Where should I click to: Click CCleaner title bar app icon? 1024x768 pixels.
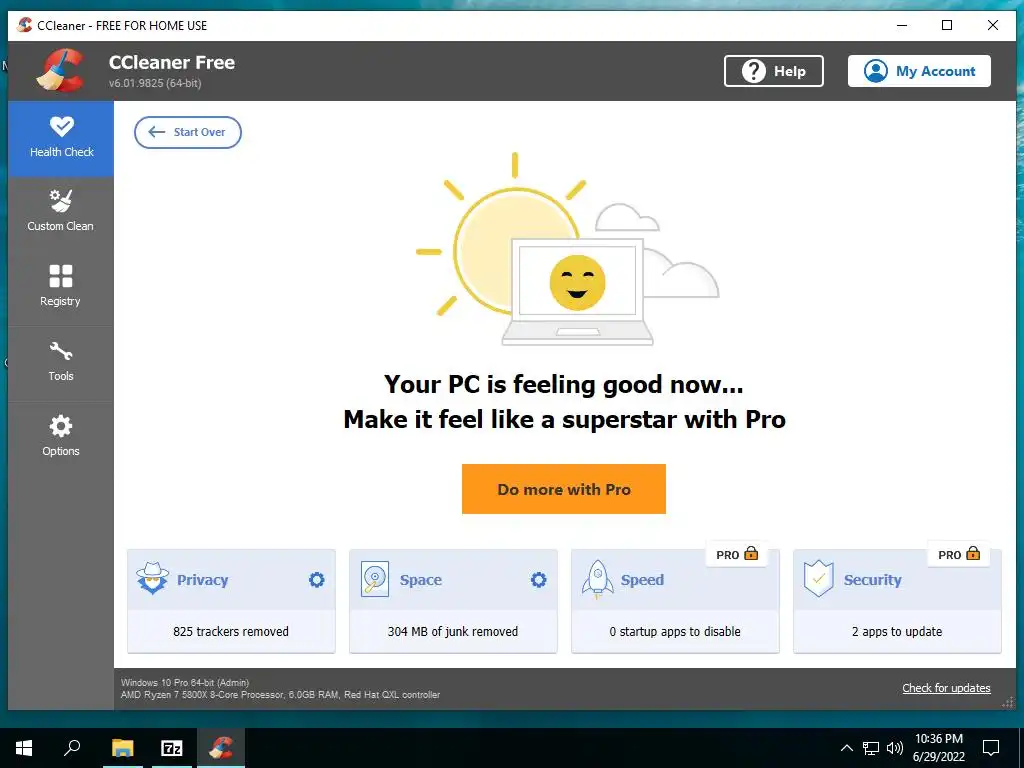pyautogui.click(x=25, y=25)
